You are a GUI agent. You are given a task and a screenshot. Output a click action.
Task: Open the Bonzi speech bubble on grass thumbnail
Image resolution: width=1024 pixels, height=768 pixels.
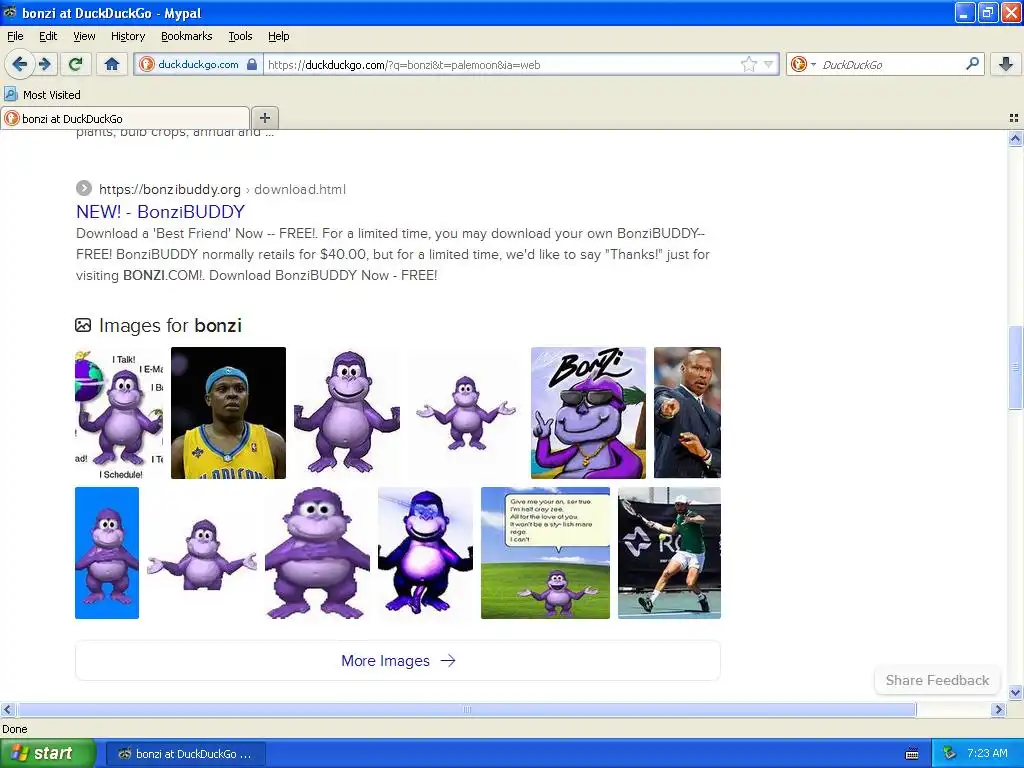point(545,552)
